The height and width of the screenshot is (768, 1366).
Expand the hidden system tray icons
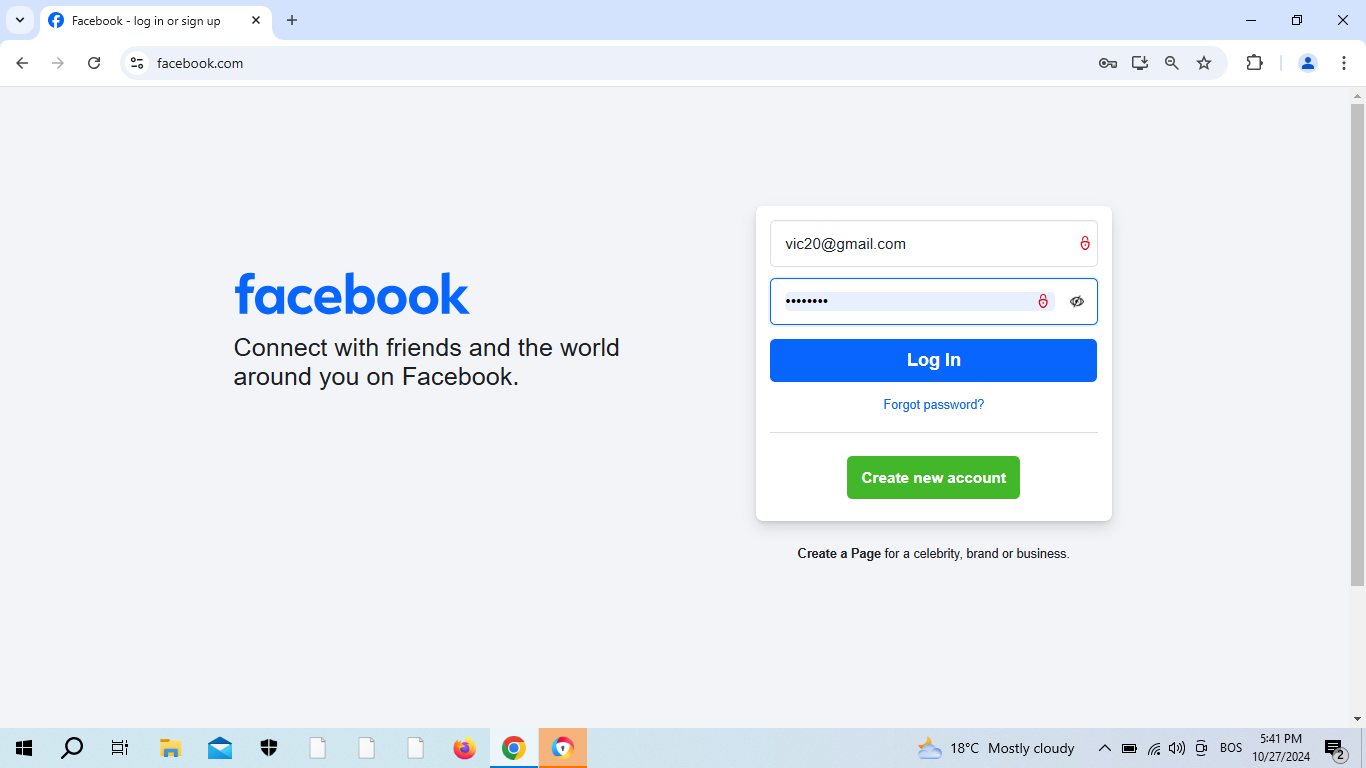(1105, 748)
